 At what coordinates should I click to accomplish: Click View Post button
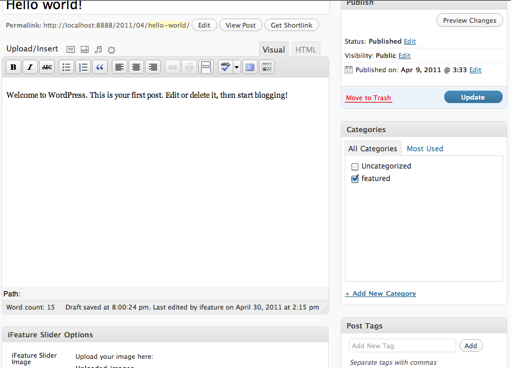point(240,25)
